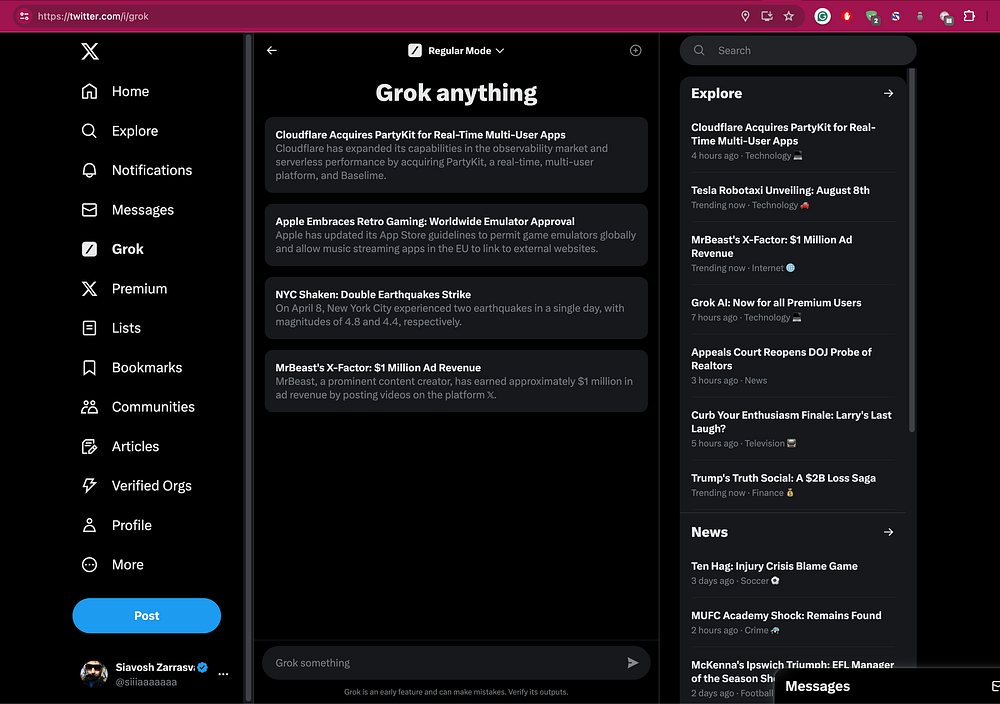Click the Articles icon
Viewport: 1000px width, 704px height.
point(89,446)
